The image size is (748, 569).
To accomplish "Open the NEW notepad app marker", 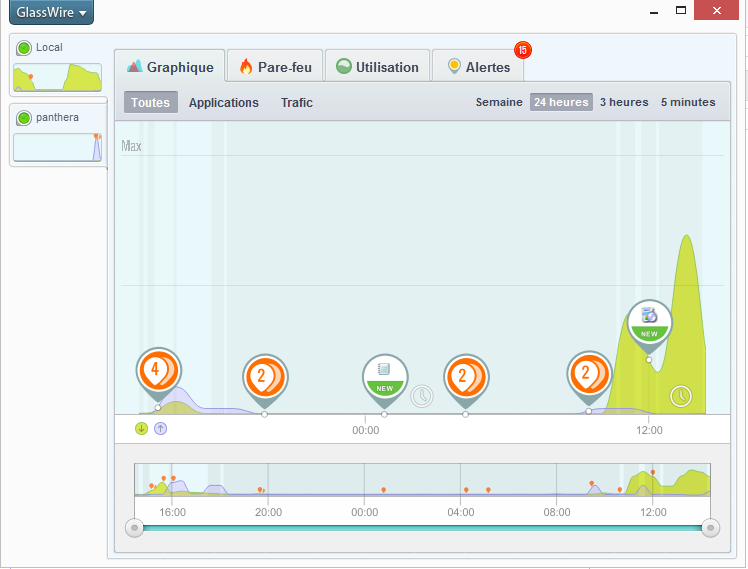I will coord(385,378).
